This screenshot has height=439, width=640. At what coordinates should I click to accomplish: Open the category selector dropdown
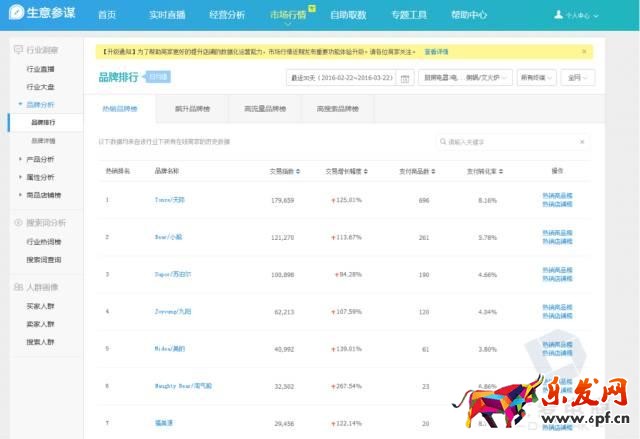(x=464, y=76)
